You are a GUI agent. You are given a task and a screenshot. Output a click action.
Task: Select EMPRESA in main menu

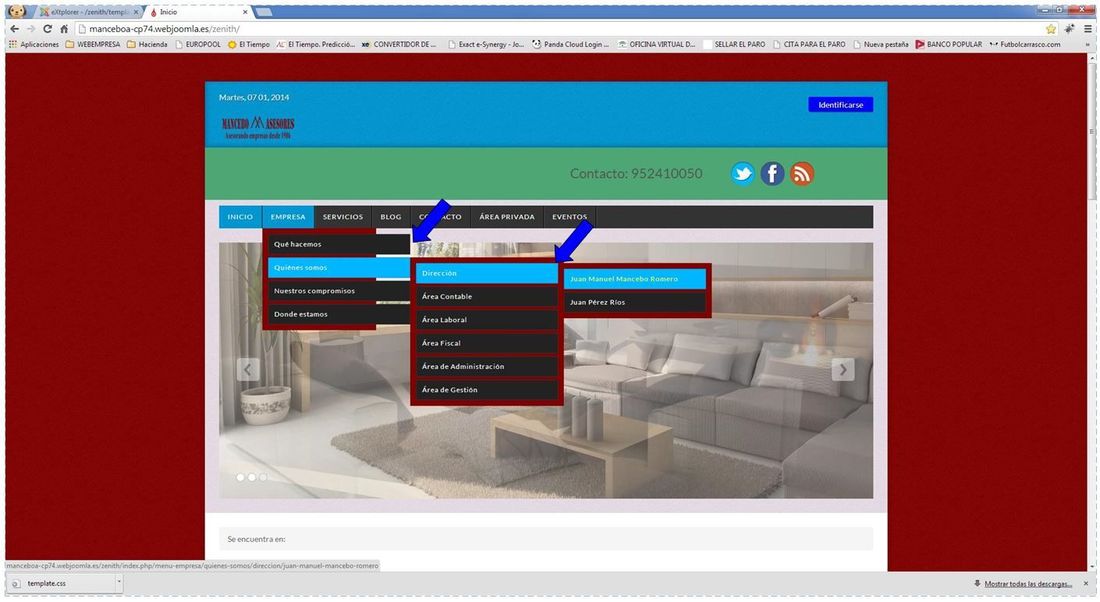tap(288, 217)
